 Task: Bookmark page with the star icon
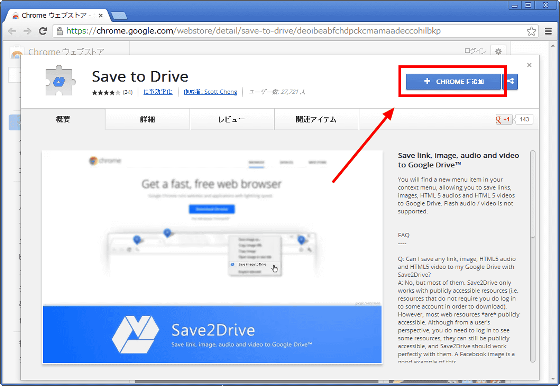pyautogui.click(x=531, y=31)
